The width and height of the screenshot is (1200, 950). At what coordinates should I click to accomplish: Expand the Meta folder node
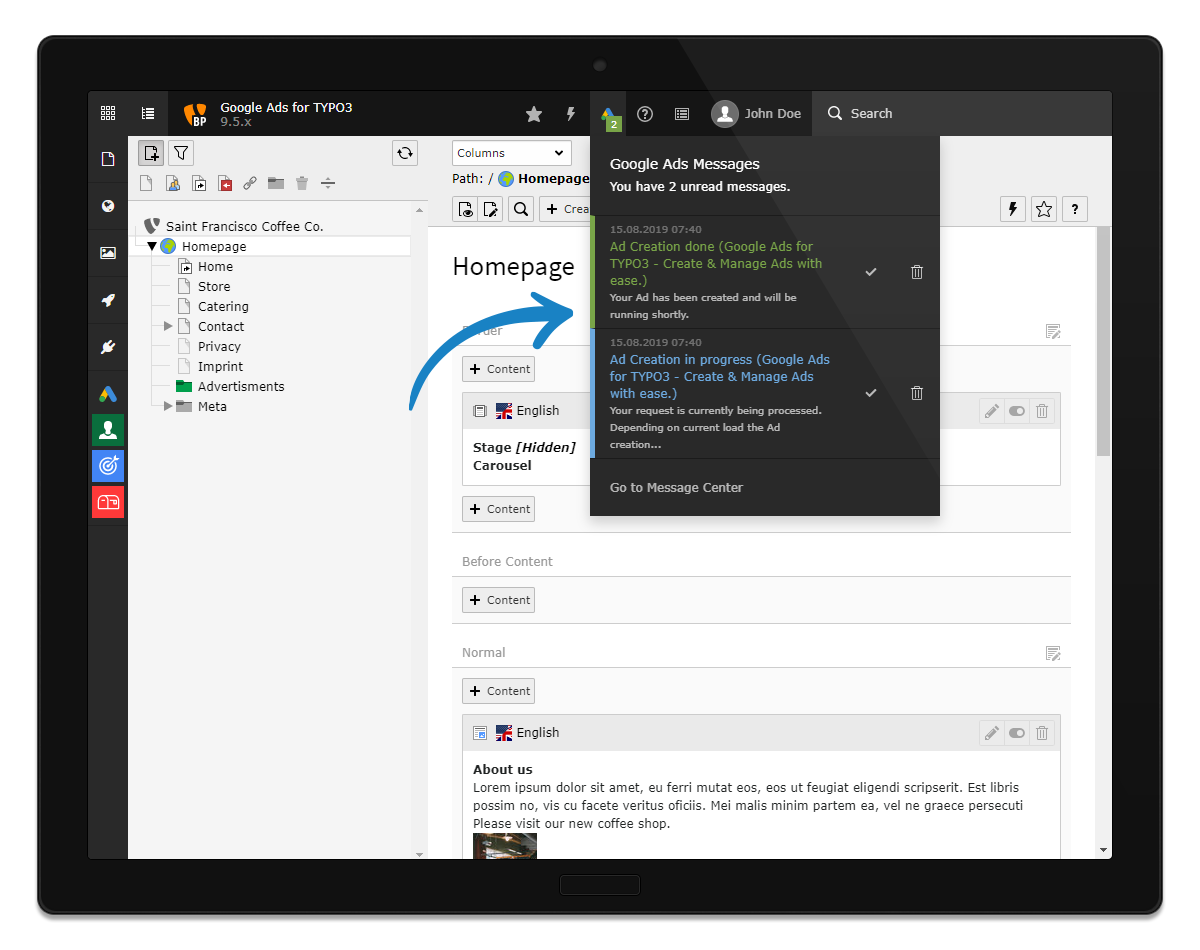tap(168, 406)
